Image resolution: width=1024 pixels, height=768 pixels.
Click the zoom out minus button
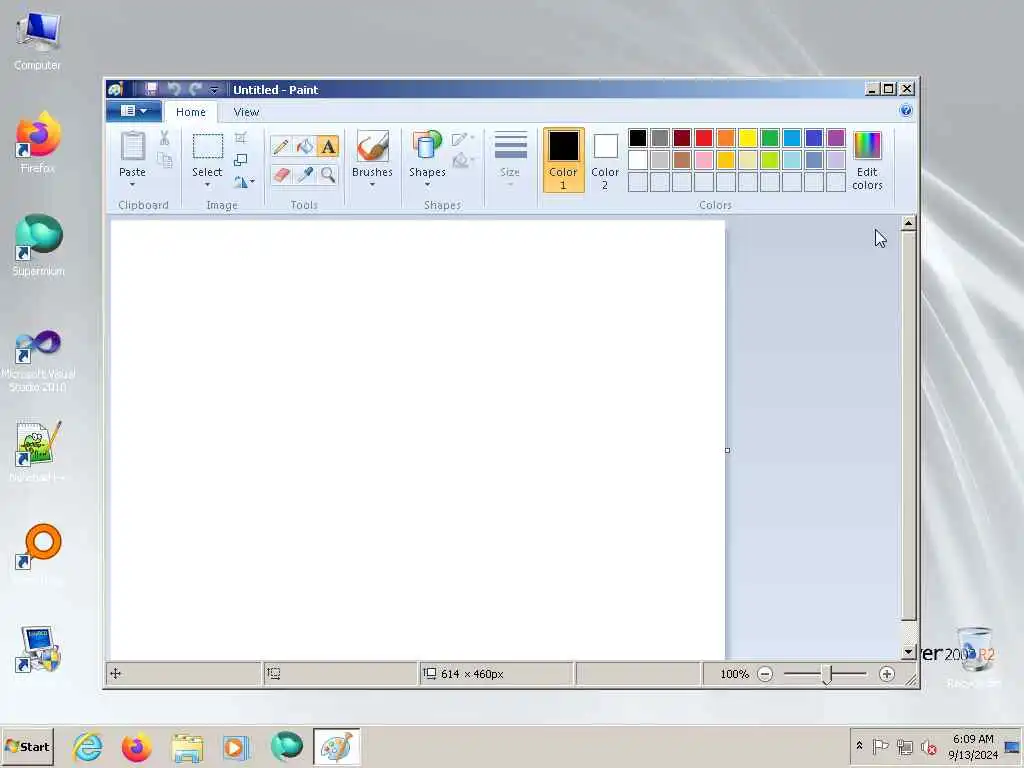tap(765, 674)
